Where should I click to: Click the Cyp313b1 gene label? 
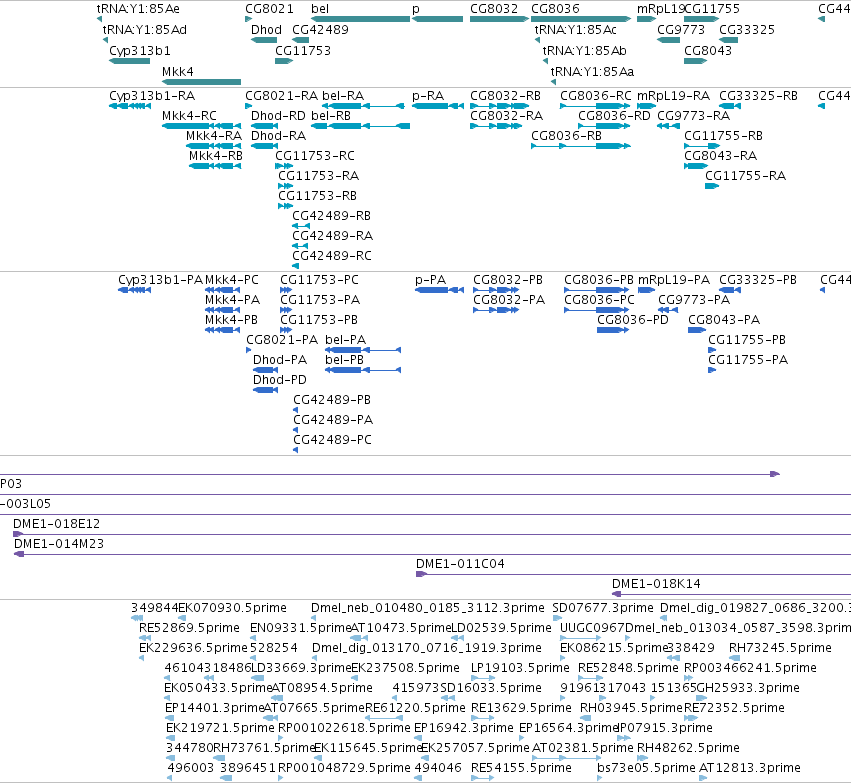pos(139,51)
